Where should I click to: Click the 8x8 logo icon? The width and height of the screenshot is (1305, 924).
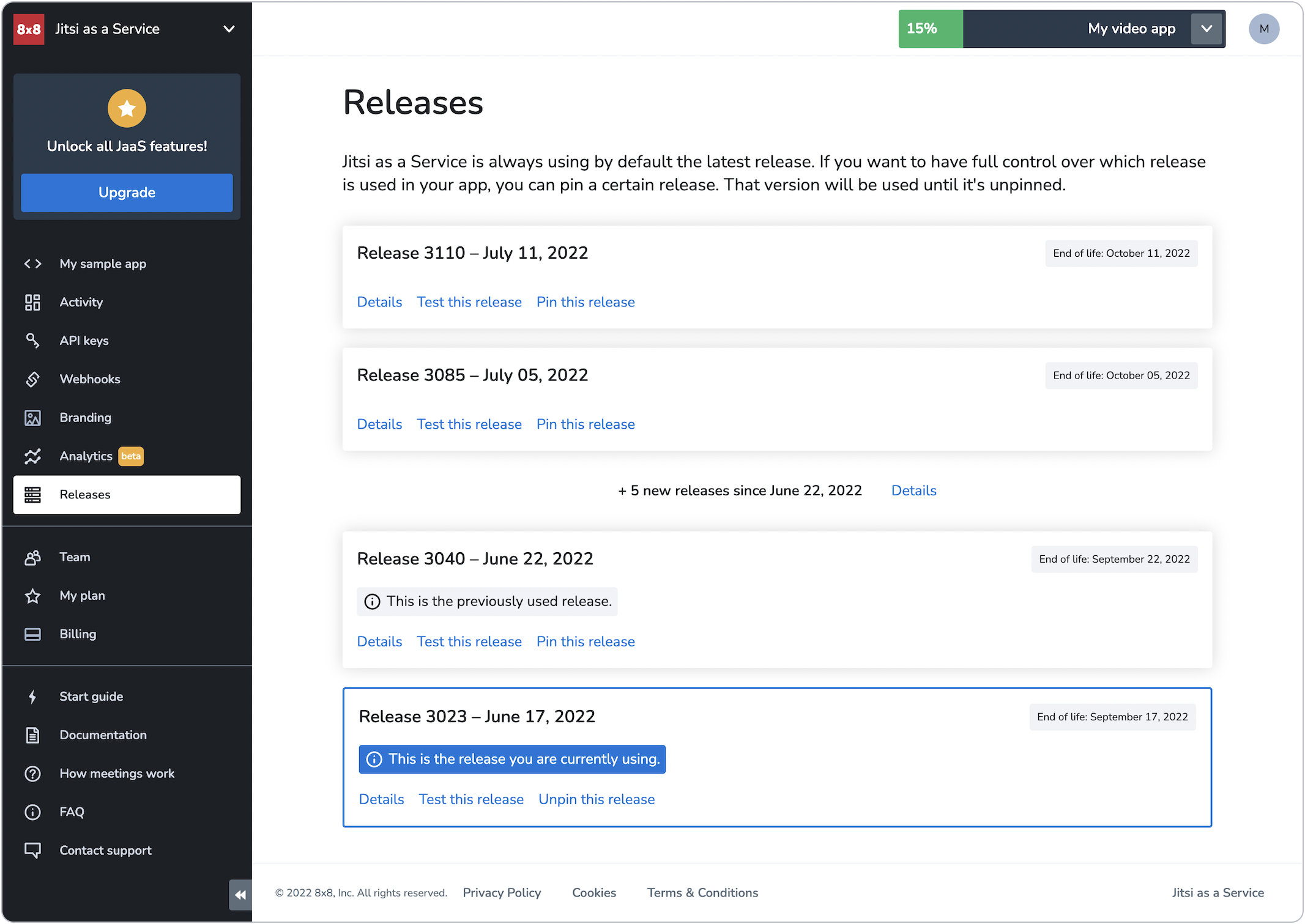click(x=29, y=29)
